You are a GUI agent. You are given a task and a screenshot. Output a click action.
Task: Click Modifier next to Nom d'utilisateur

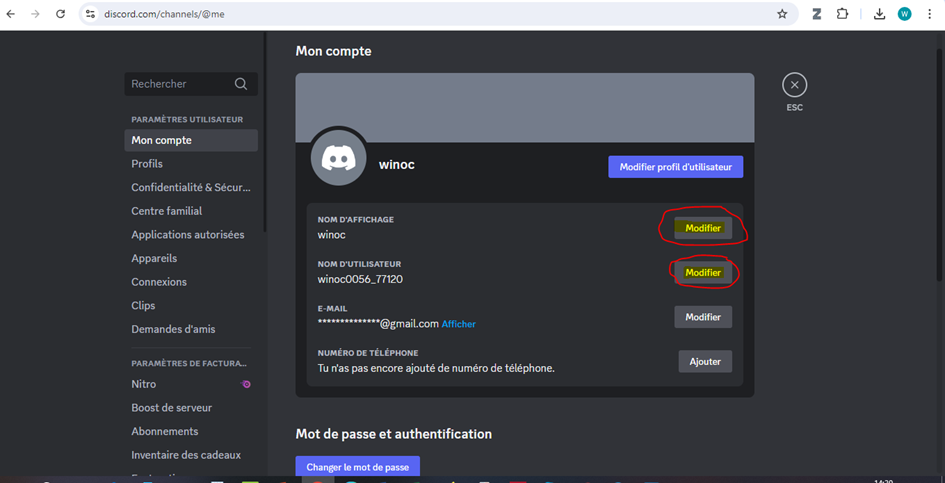click(703, 272)
